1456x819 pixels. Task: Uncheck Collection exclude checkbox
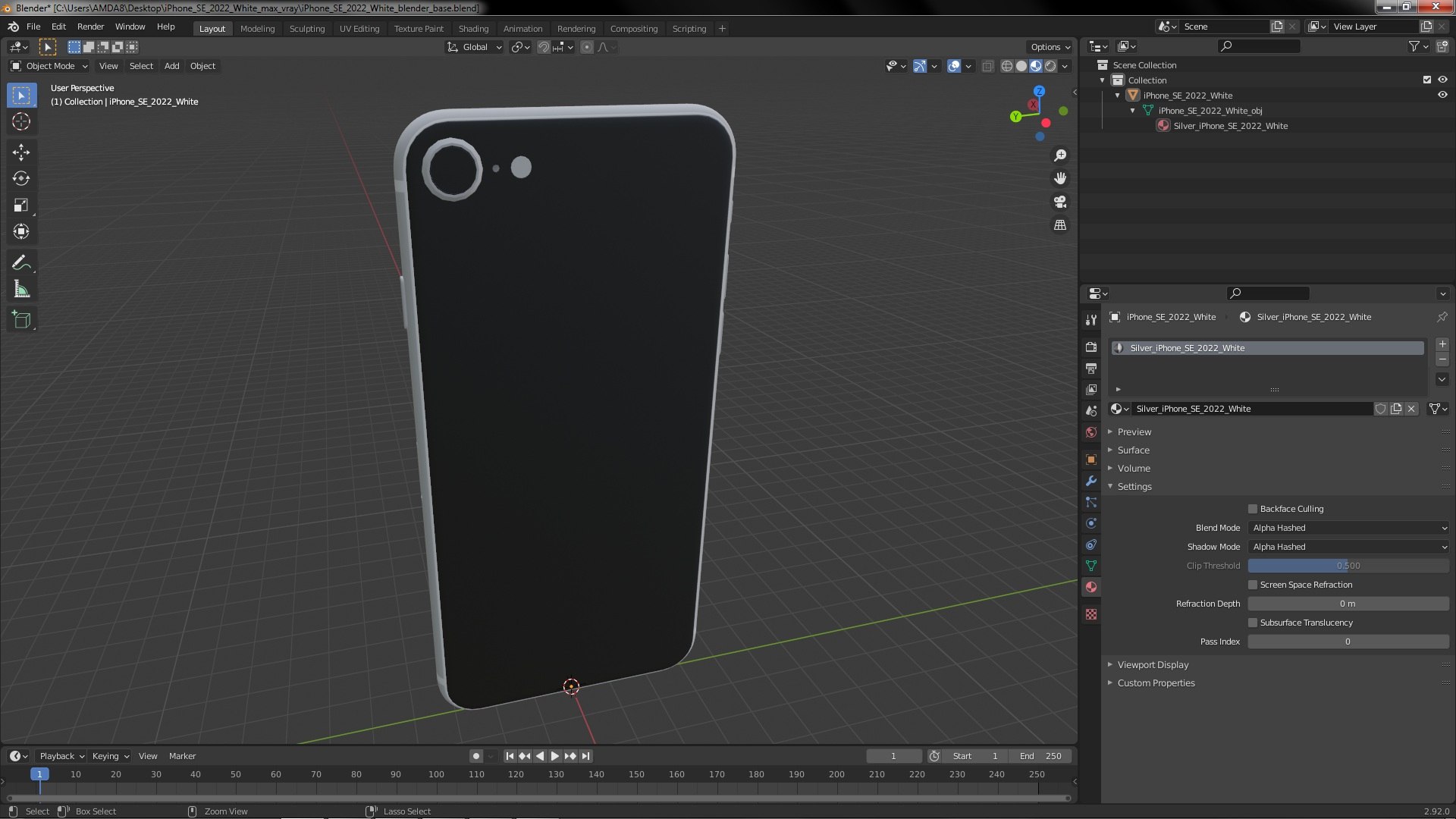[1427, 80]
